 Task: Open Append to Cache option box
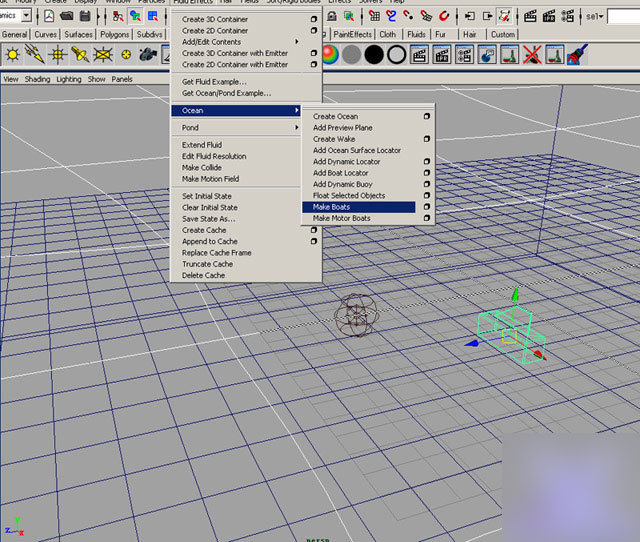(x=313, y=241)
